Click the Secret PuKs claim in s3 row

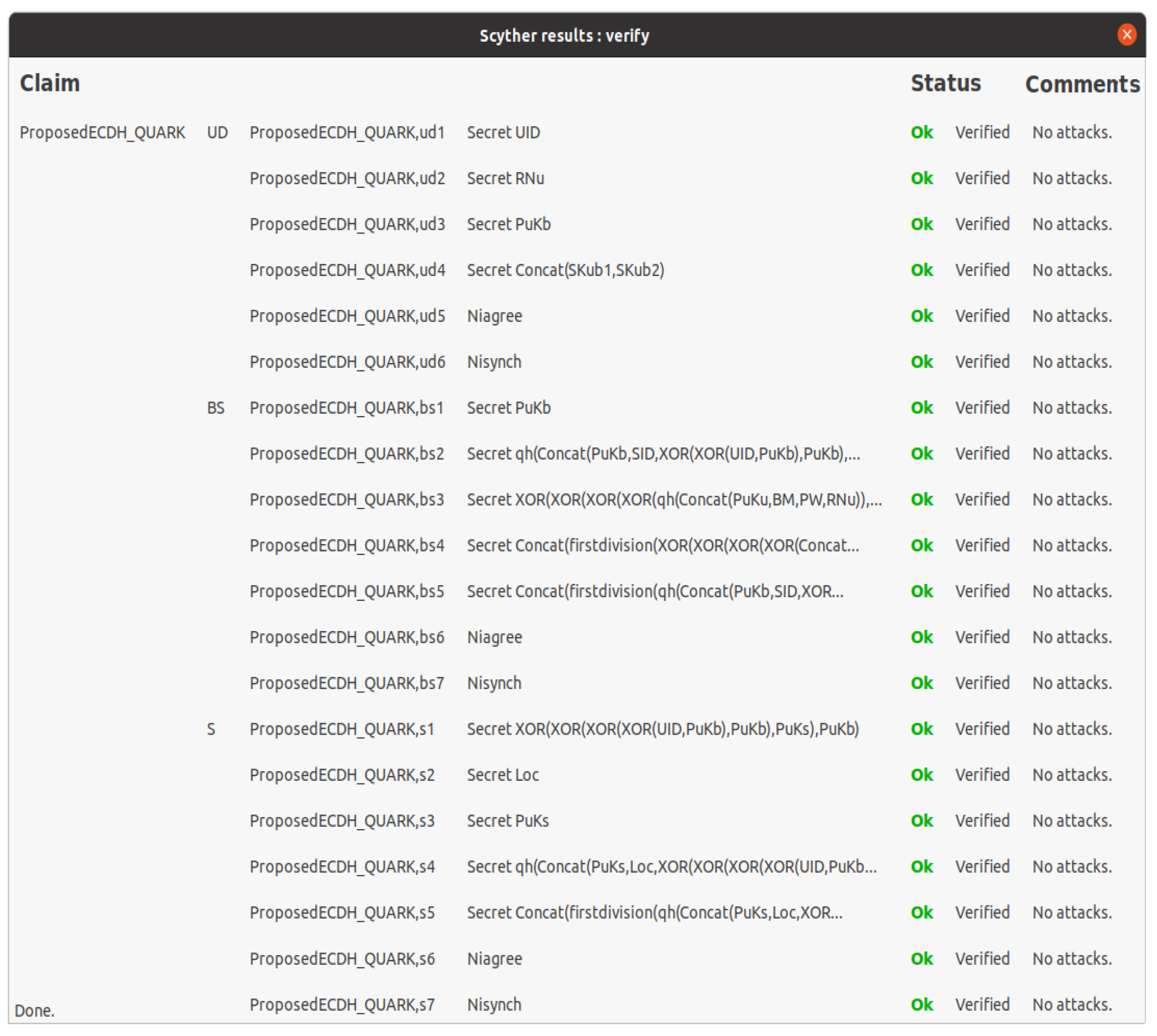pyautogui.click(x=508, y=821)
